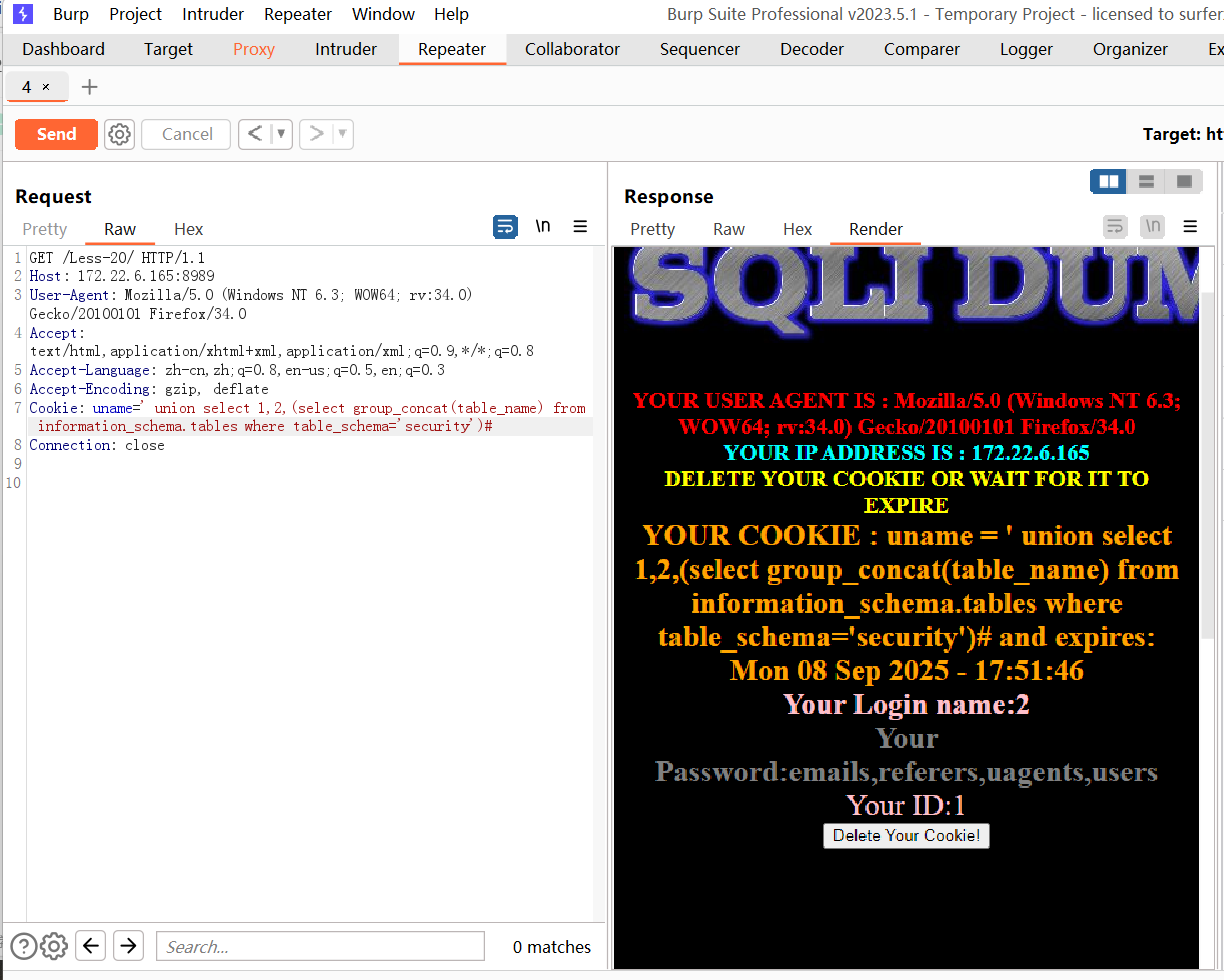Click Delete Your Cookie! button
This screenshot has height=980, width=1224.
point(906,835)
